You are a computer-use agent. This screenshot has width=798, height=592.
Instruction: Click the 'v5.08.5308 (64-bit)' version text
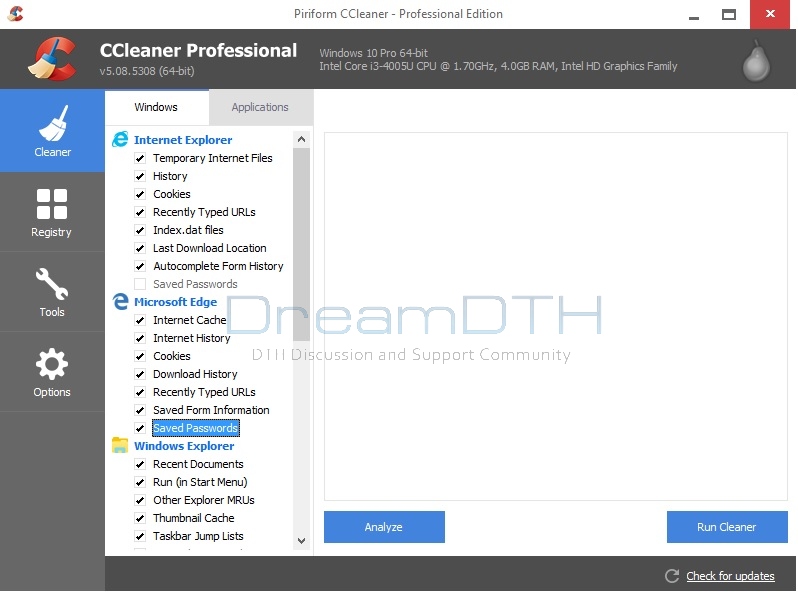(147, 71)
